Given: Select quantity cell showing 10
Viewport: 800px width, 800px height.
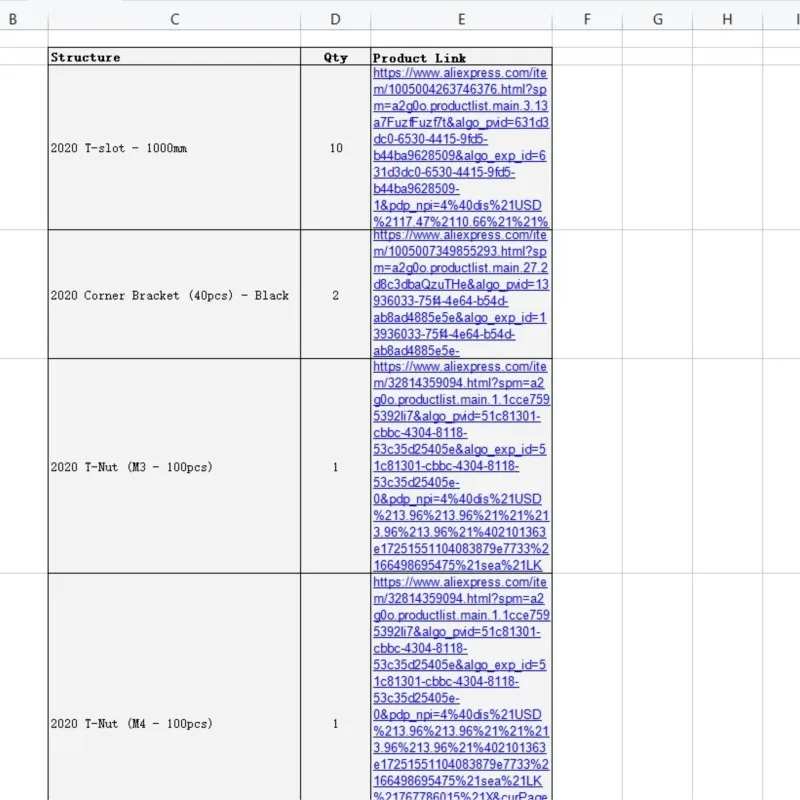Looking at the screenshot, I should (x=335, y=147).
